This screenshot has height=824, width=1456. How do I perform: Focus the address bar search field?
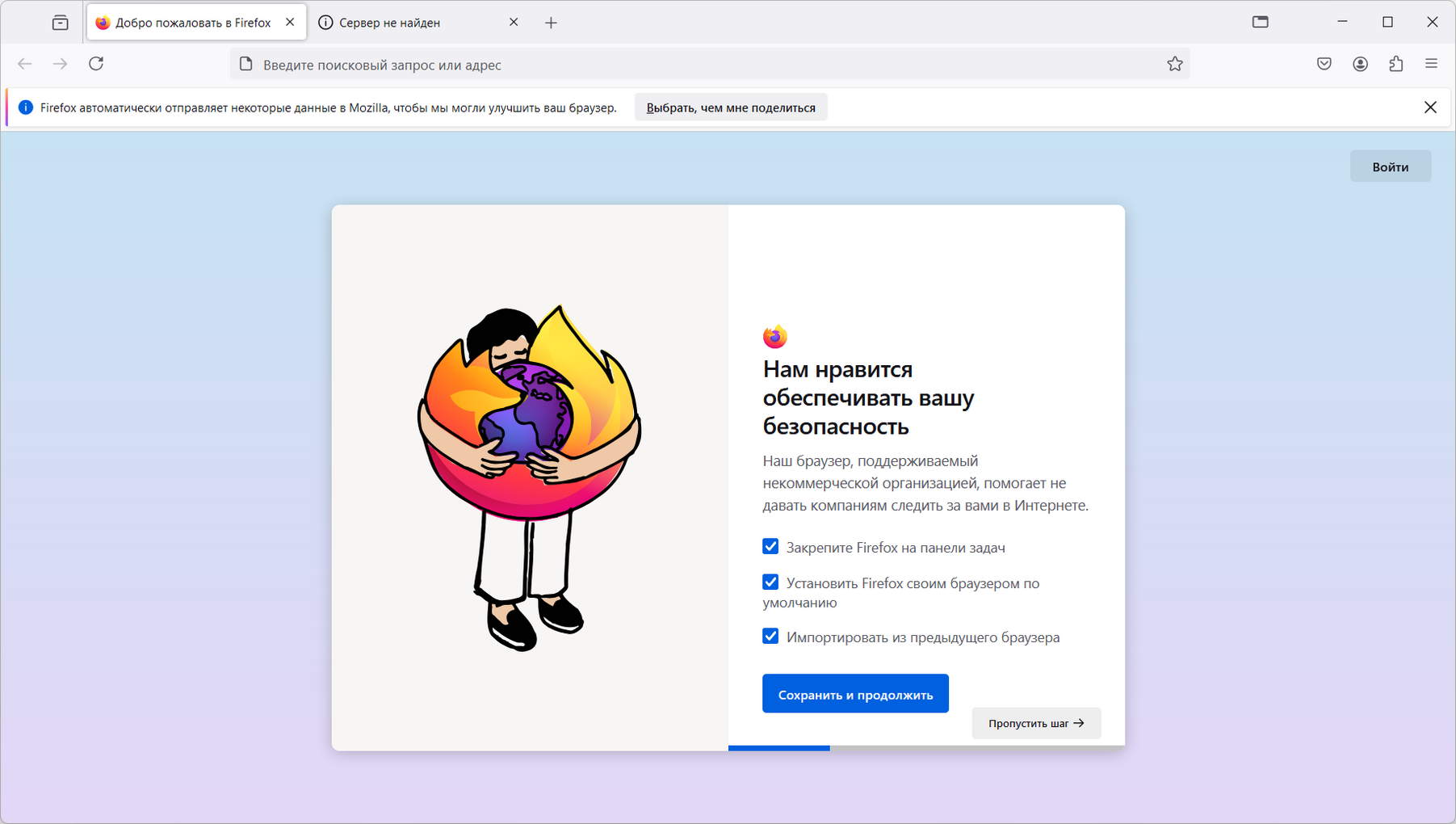(711, 65)
